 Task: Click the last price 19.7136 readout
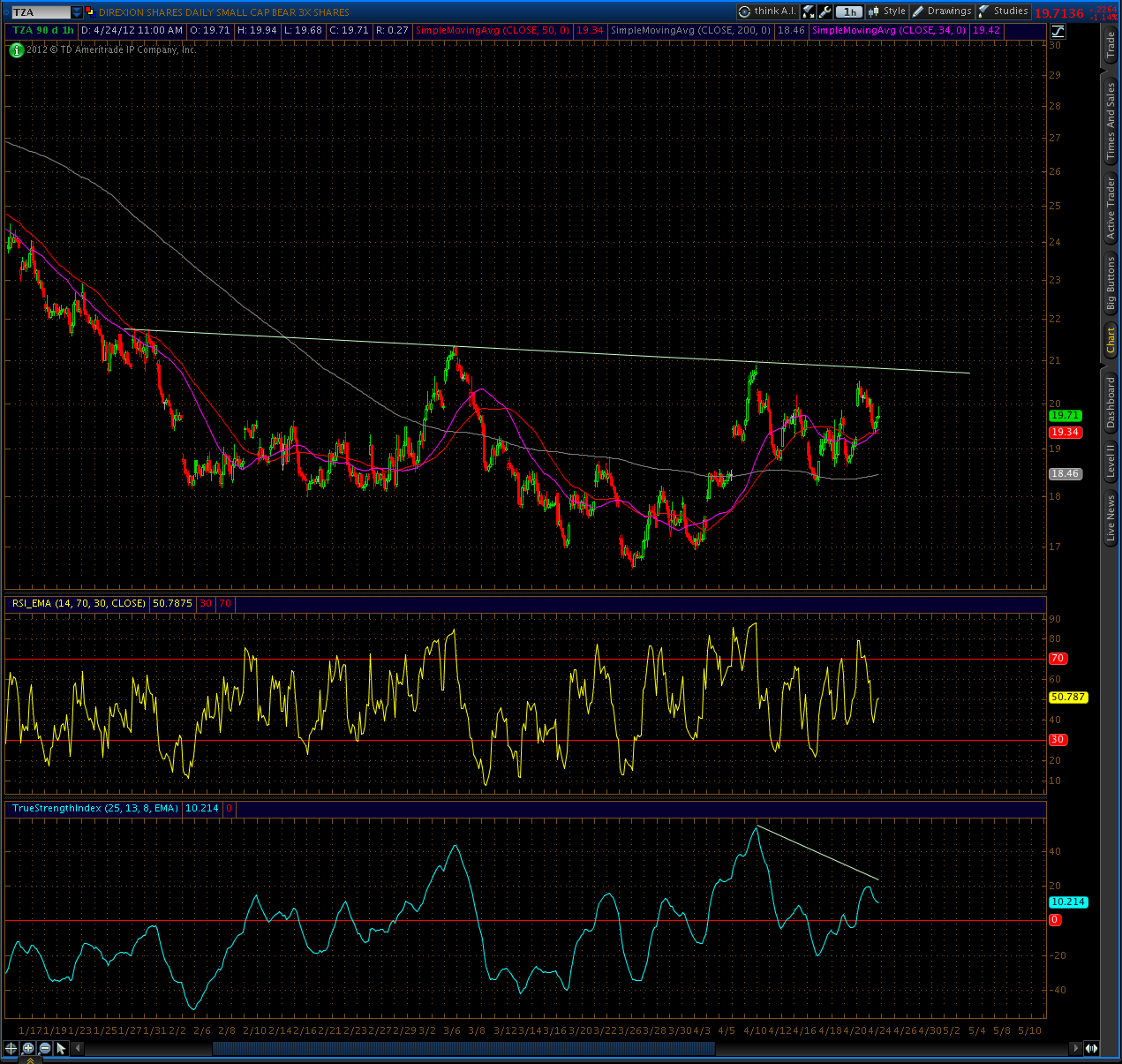(x=1059, y=12)
